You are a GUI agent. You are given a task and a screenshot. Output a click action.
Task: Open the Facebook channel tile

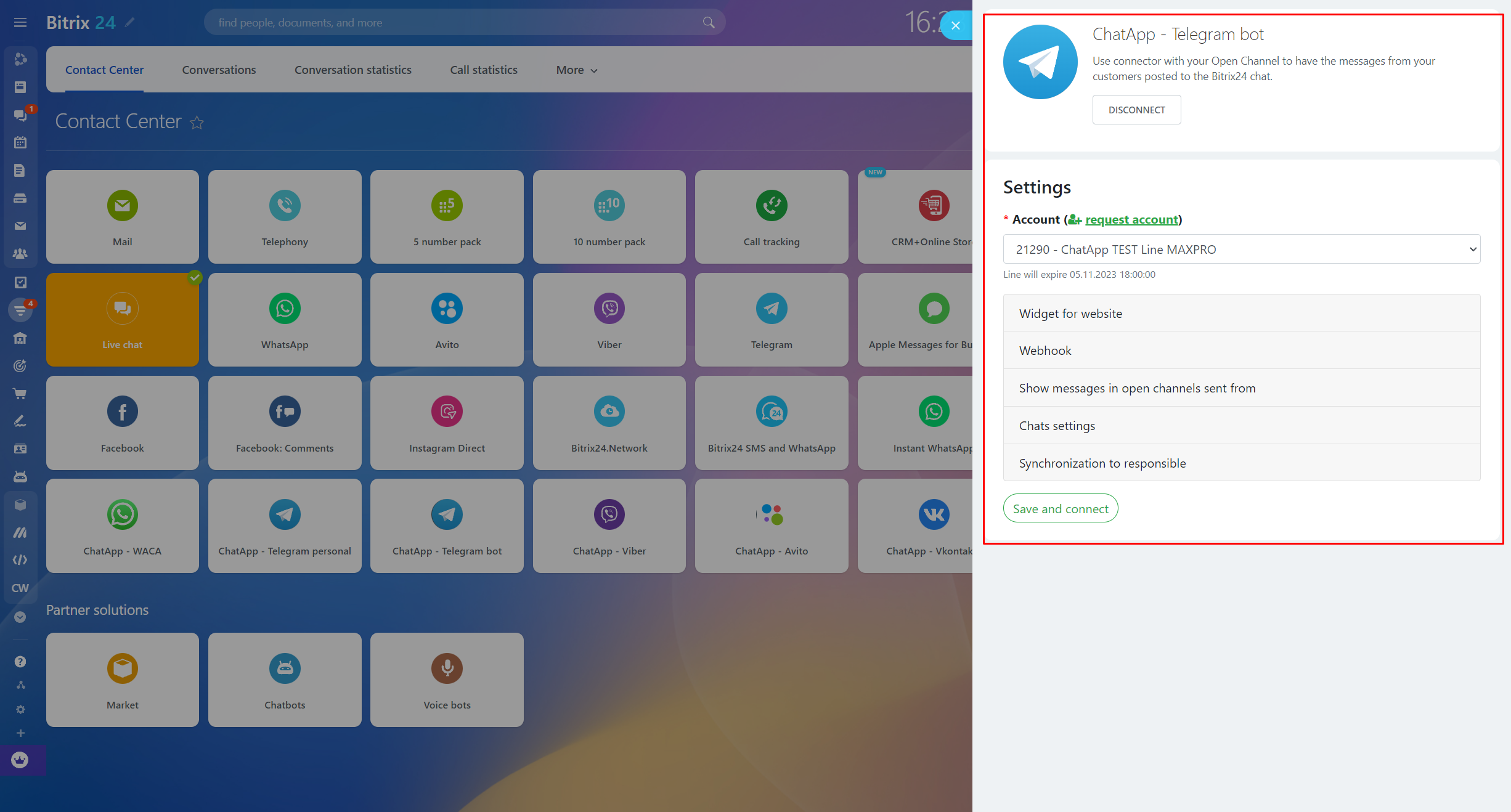pos(122,423)
